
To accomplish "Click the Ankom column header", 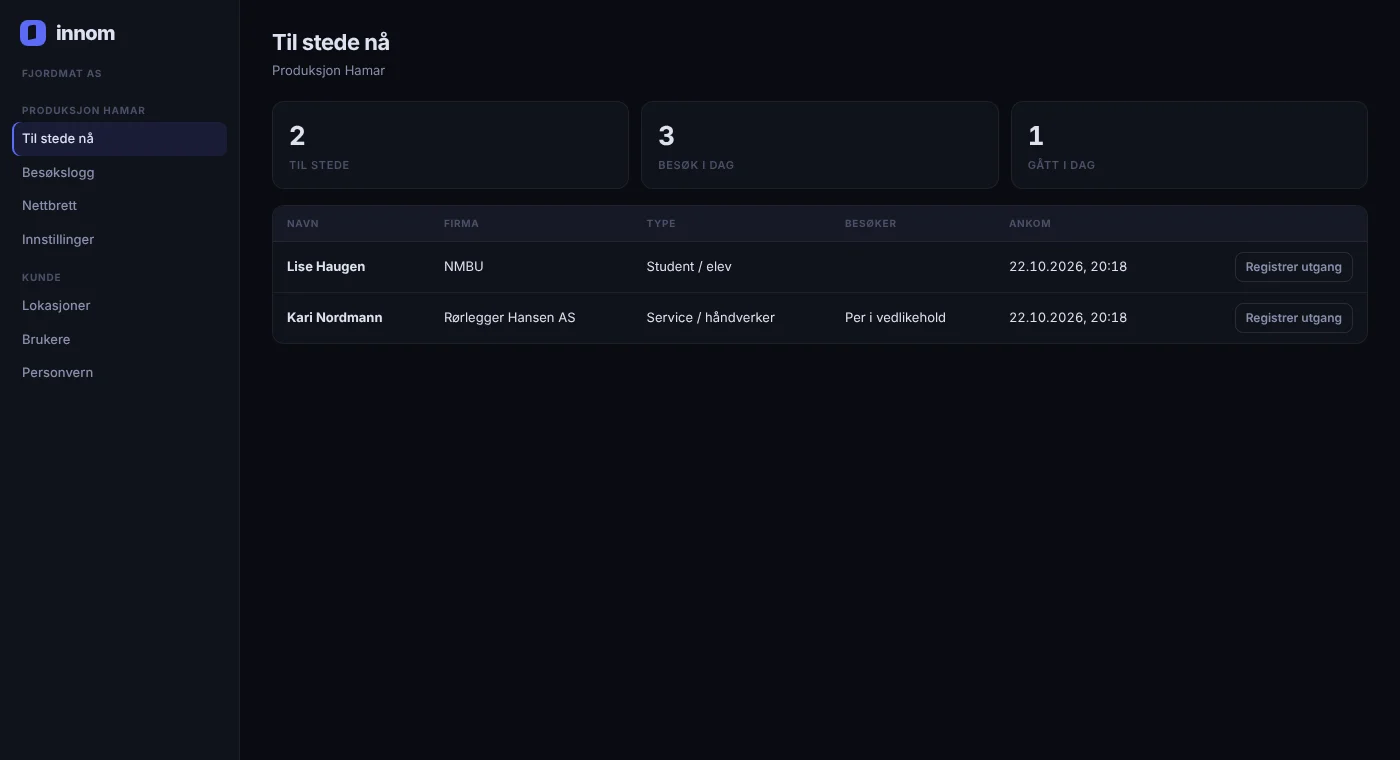I will 1030,224.
